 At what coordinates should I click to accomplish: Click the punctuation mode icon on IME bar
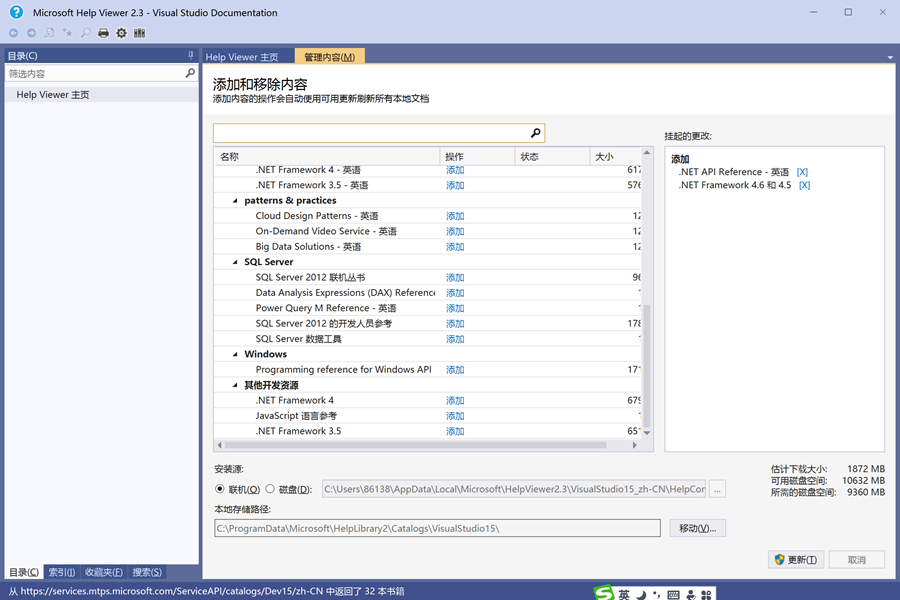(x=657, y=595)
